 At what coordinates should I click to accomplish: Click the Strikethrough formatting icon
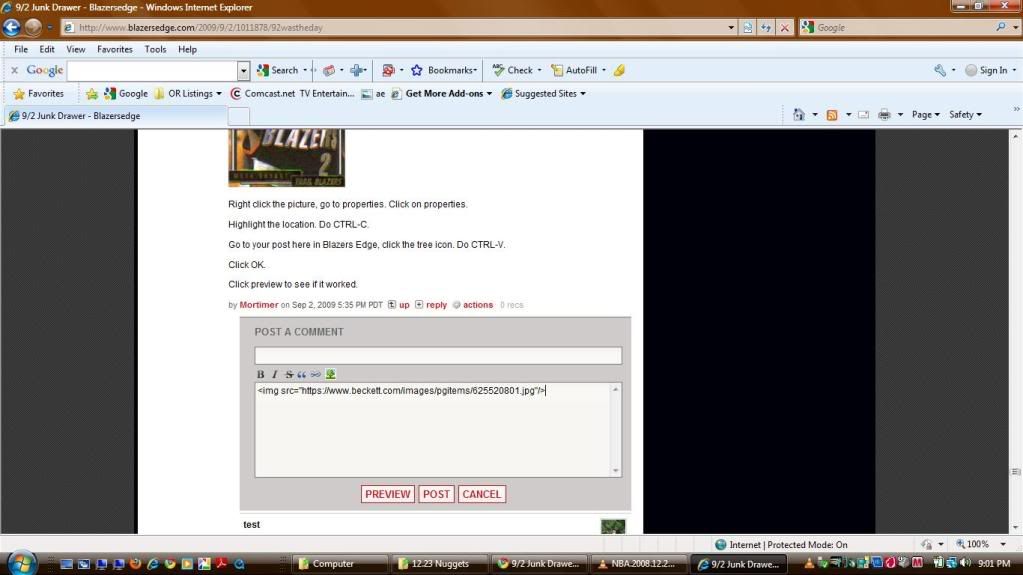tap(288, 375)
